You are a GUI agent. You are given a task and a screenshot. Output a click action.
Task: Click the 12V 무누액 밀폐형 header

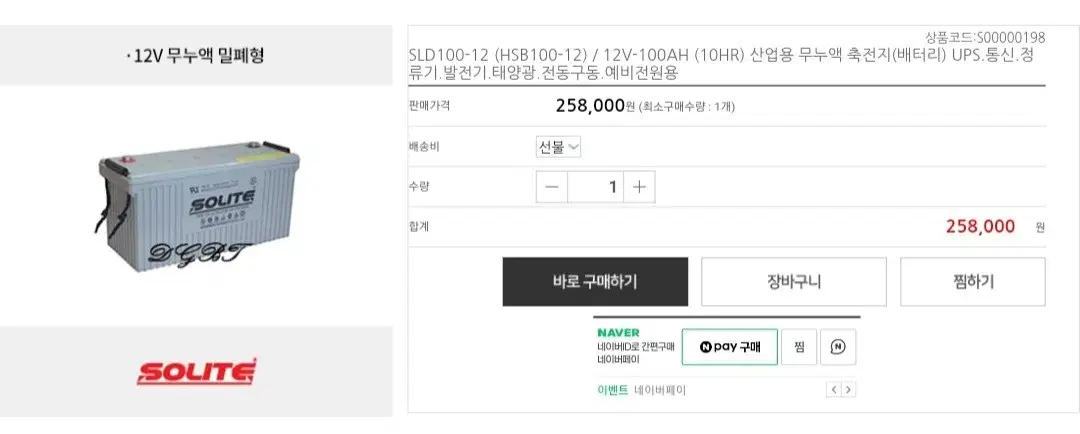coord(196,55)
